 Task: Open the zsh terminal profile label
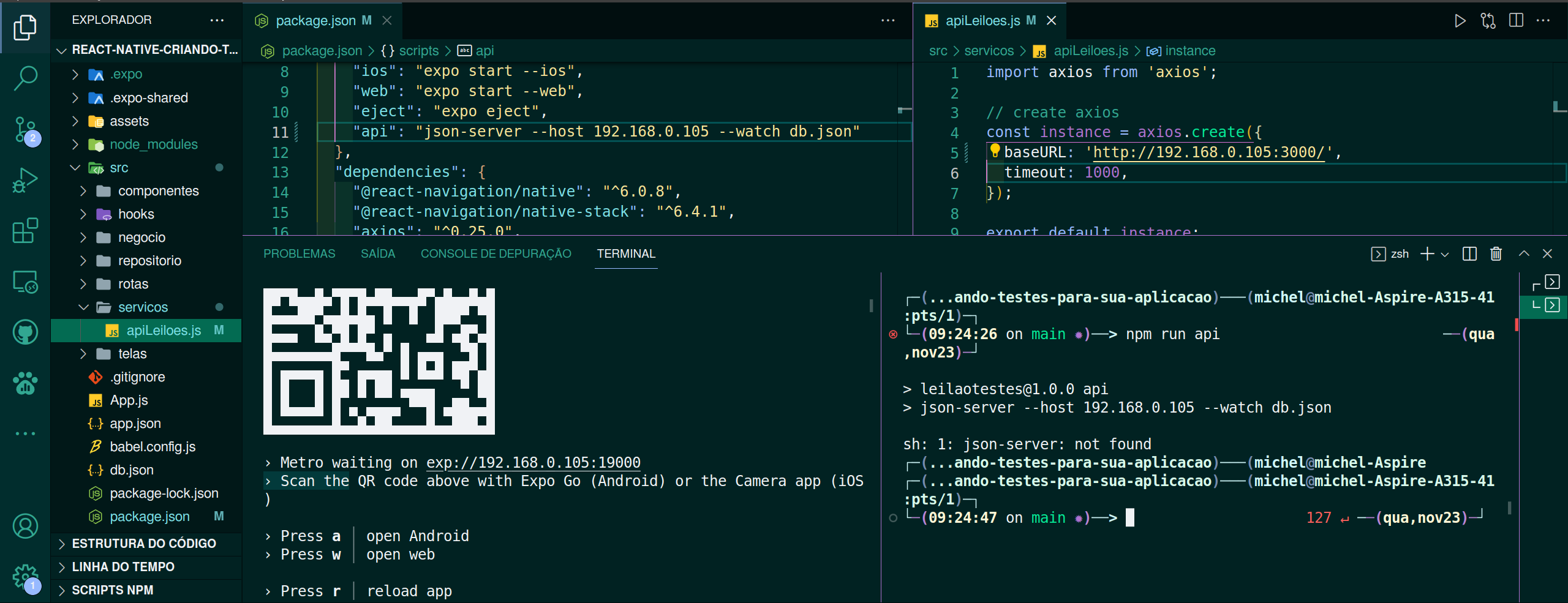(1390, 254)
